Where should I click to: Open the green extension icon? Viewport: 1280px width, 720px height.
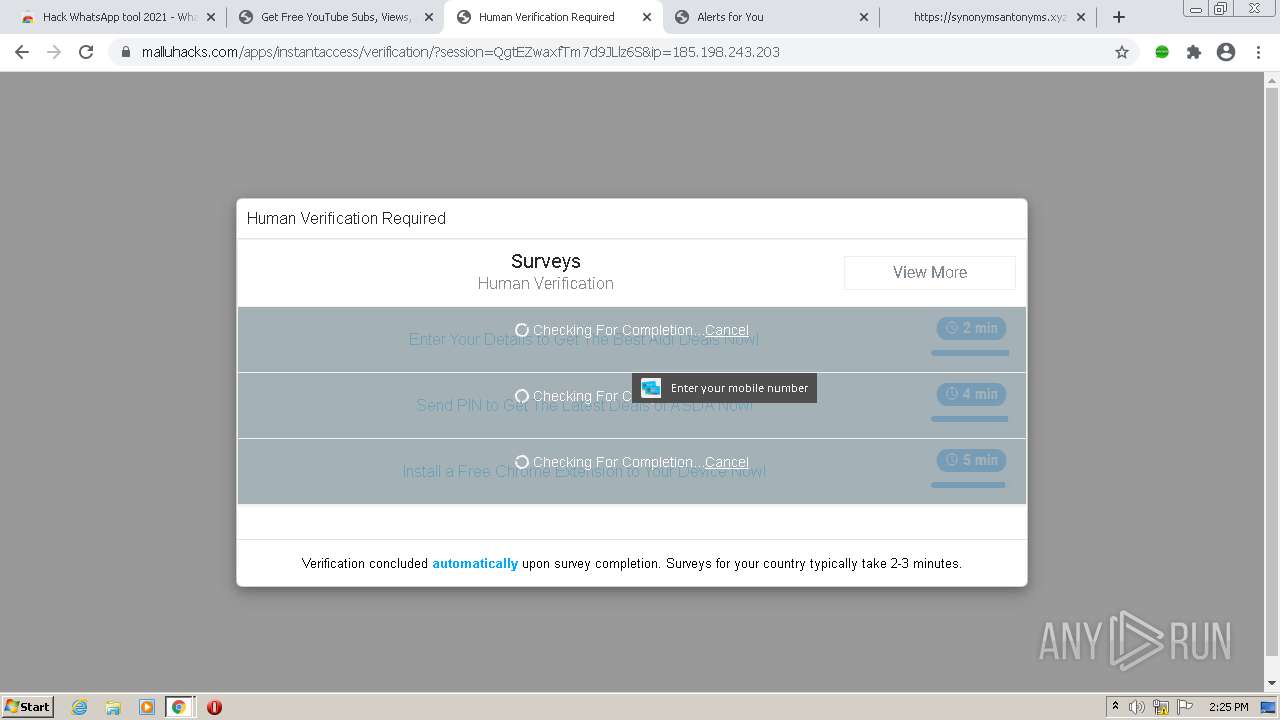pyautogui.click(x=1162, y=52)
